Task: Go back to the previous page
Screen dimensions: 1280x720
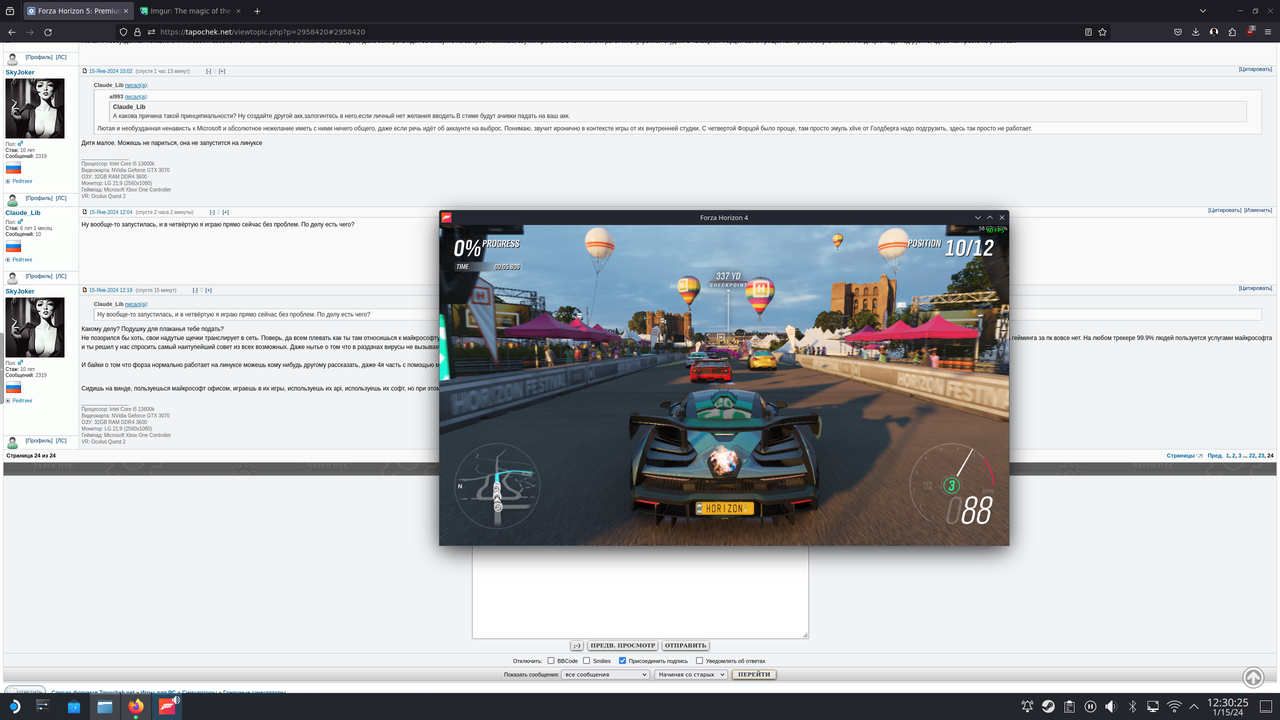Action: click(11, 32)
